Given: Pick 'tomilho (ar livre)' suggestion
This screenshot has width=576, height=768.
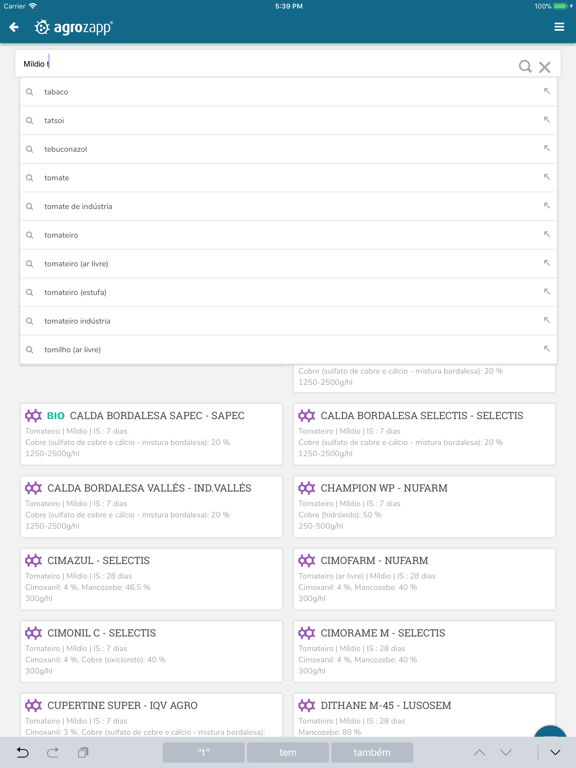Looking at the screenshot, I should click(x=288, y=350).
